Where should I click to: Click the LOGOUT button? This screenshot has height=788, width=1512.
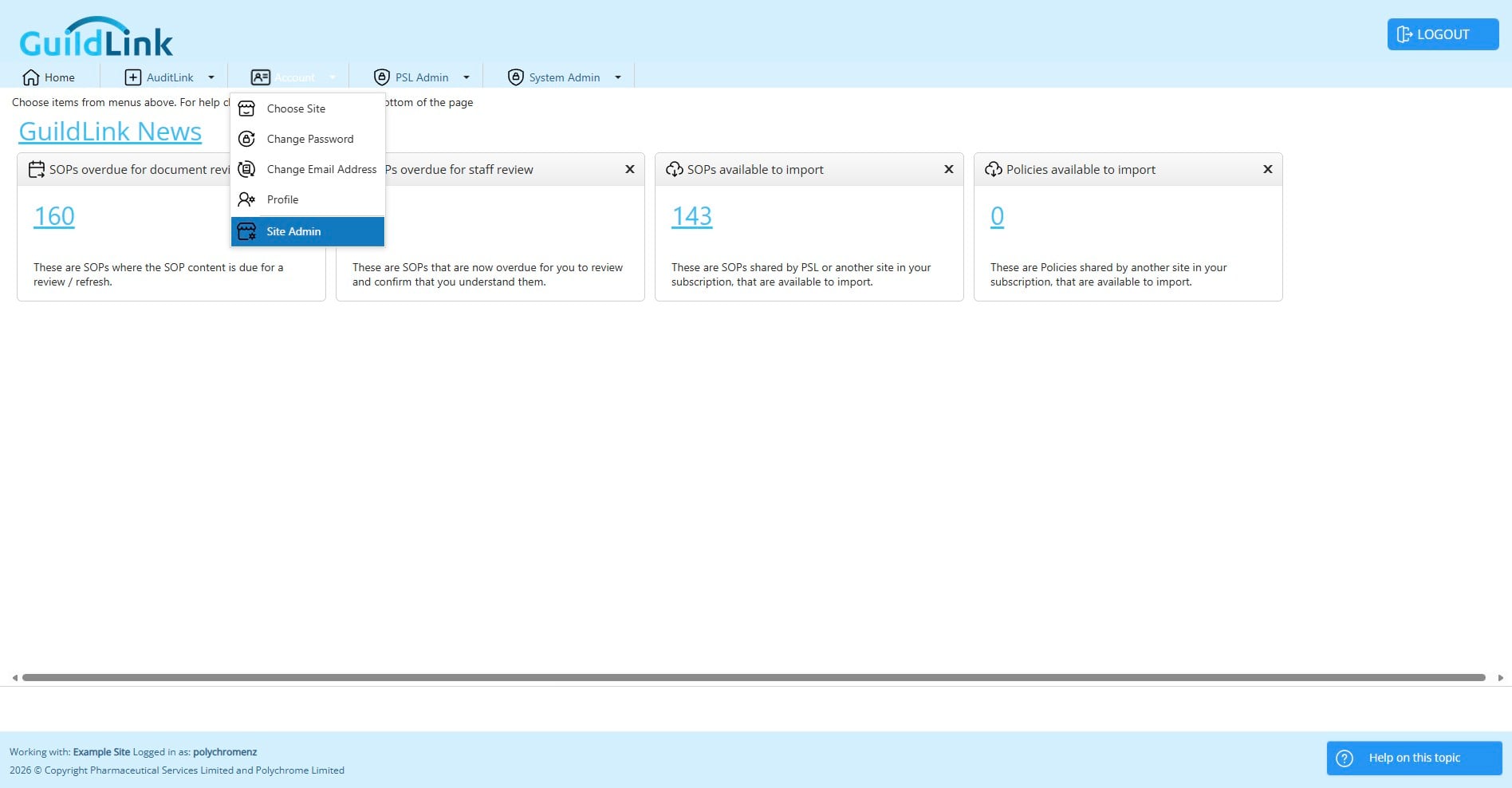pyautogui.click(x=1443, y=34)
